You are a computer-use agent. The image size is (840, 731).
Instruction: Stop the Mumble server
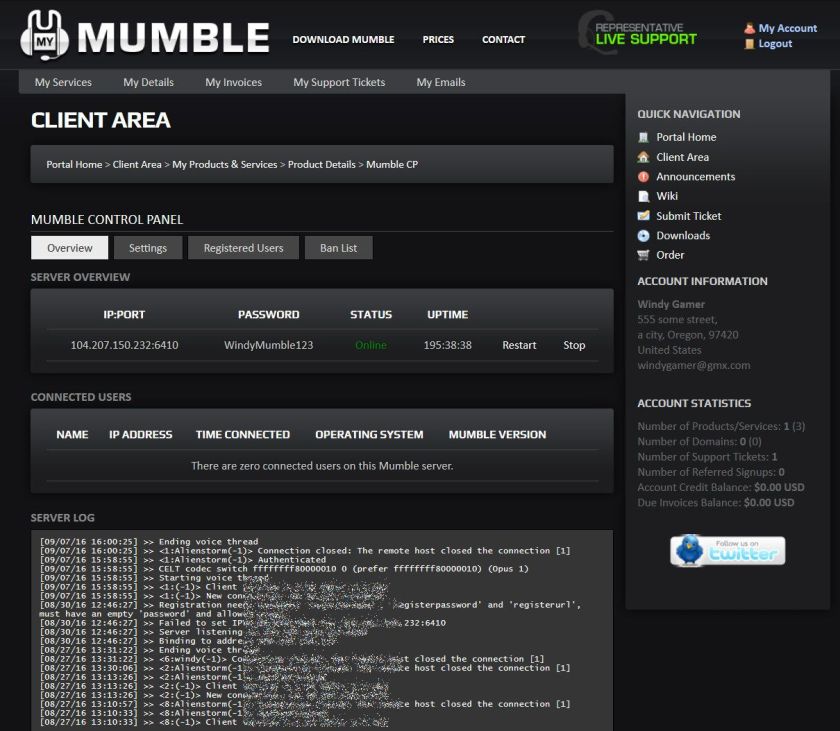pyautogui.click(x=574, y=345)
